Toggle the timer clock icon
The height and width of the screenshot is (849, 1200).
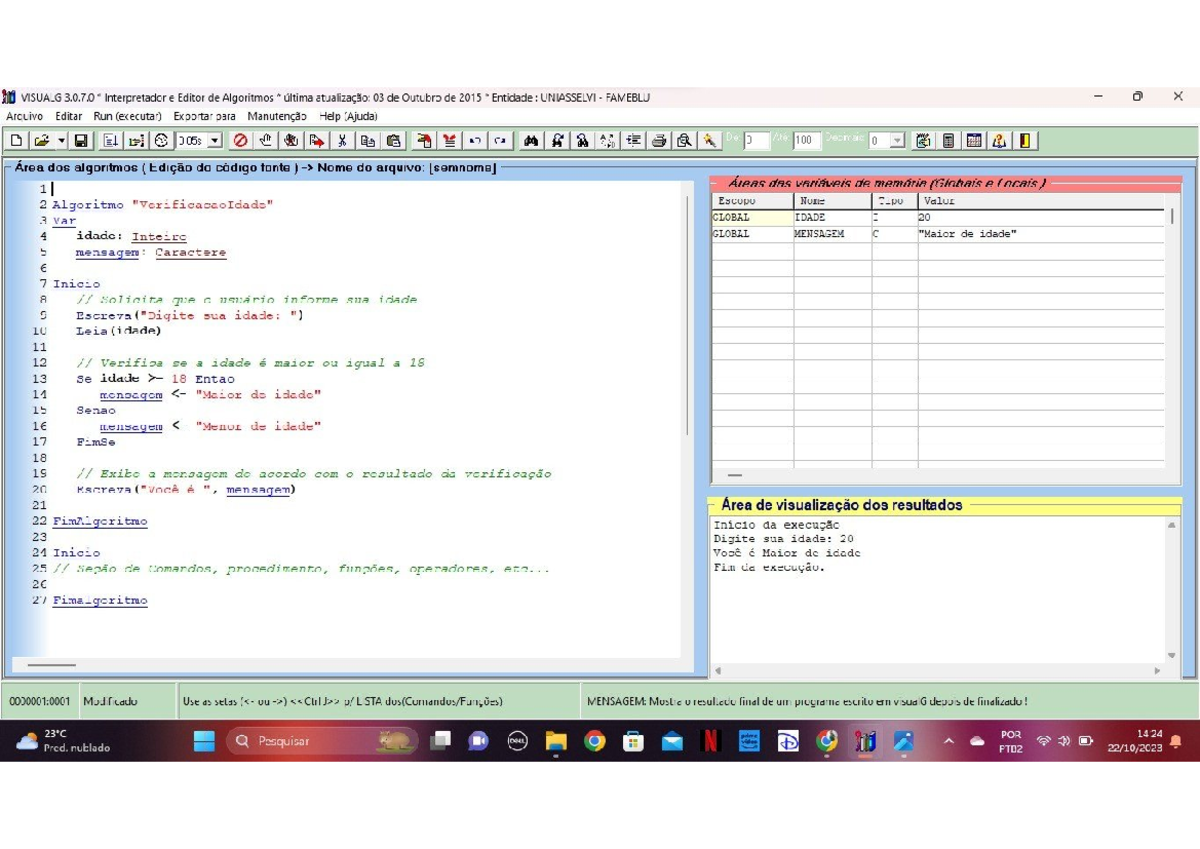click(161, 141)
